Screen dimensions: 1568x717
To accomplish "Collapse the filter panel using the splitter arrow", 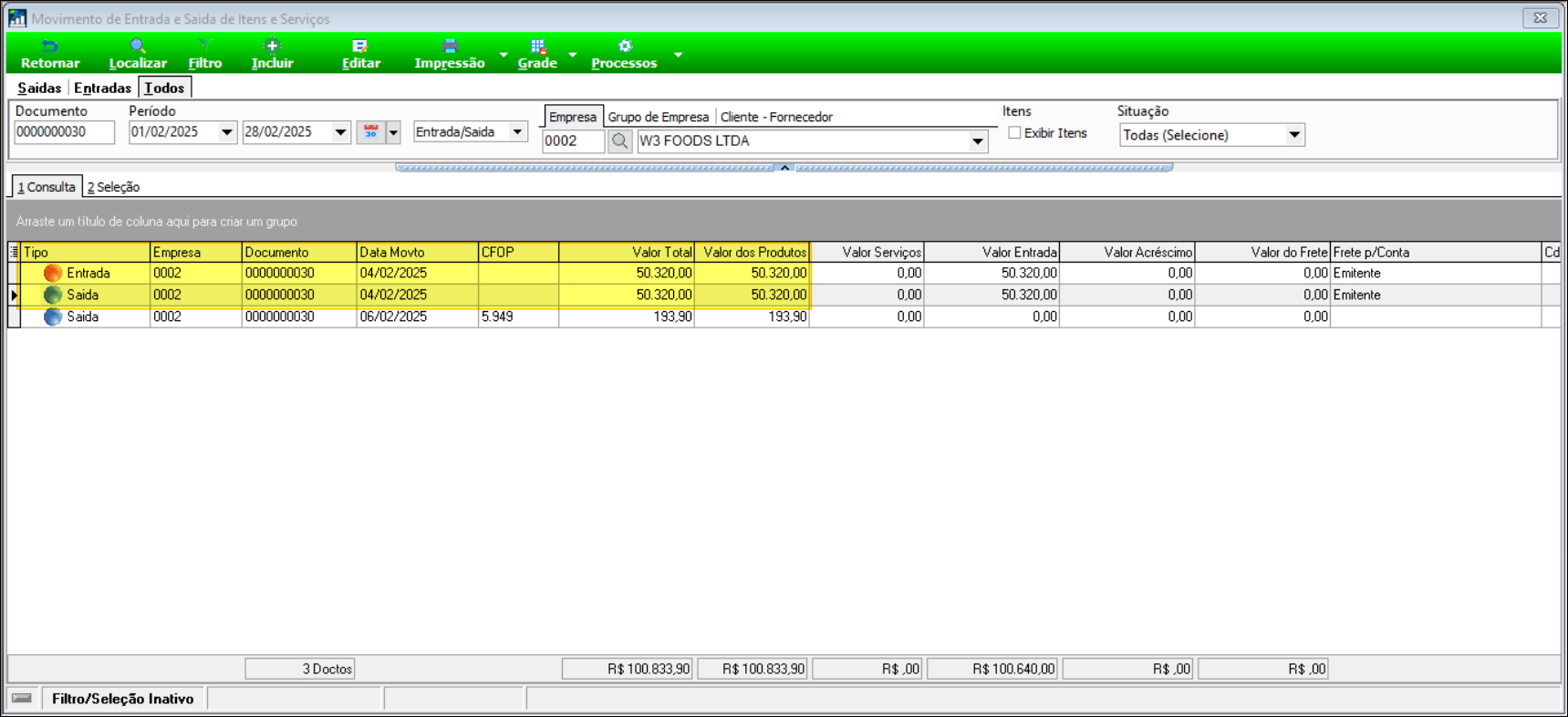I will point(784,168).
